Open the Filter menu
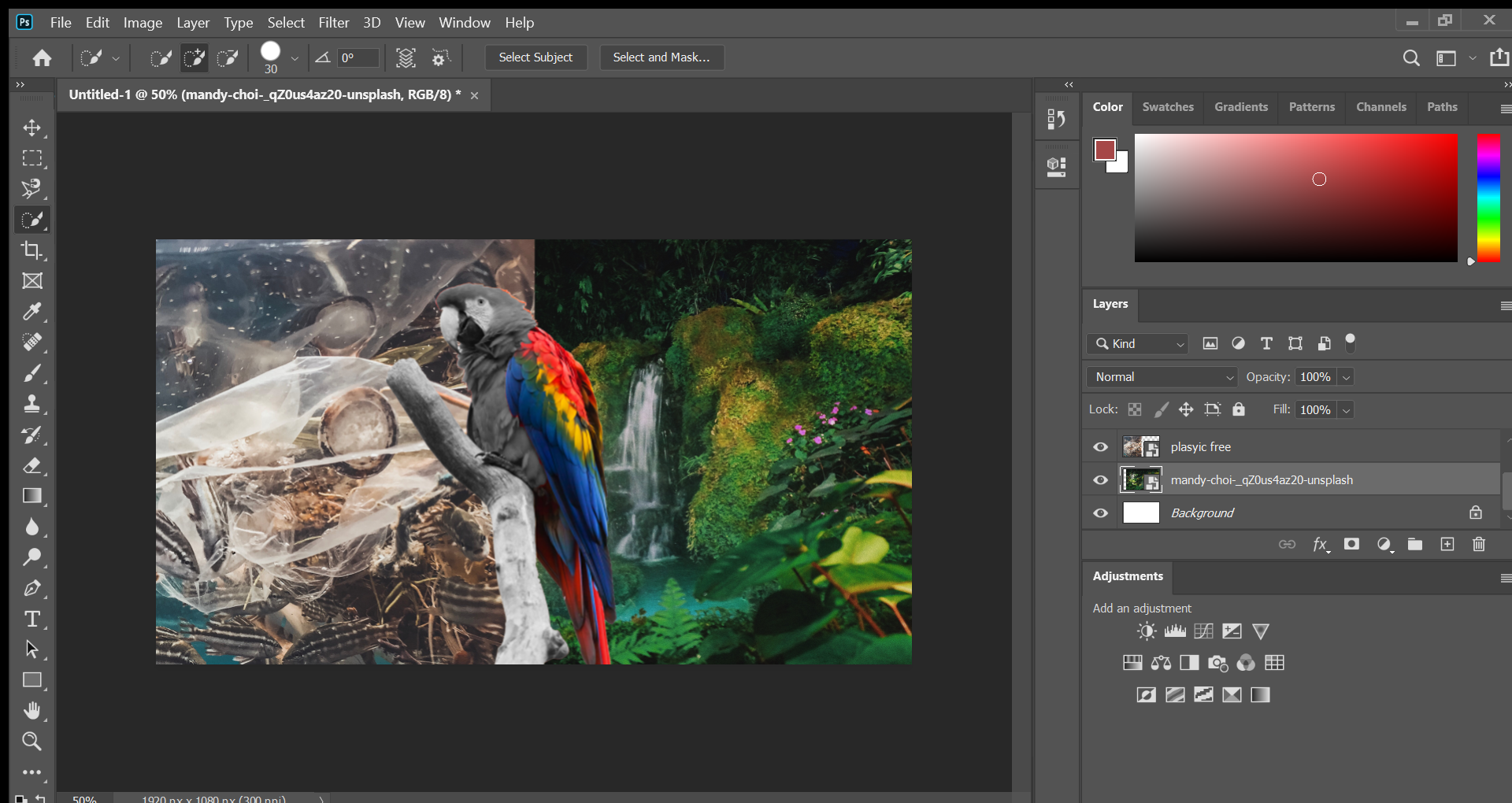Image resolution: width=1512 pixels, height=803 pixels. point(333,23)
